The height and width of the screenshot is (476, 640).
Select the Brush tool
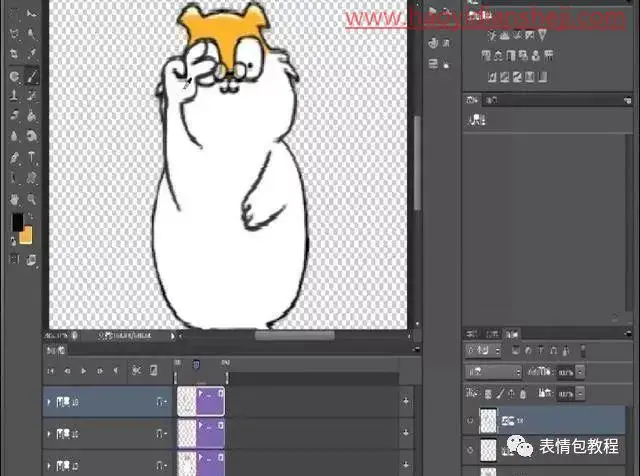tap(31, 76)
